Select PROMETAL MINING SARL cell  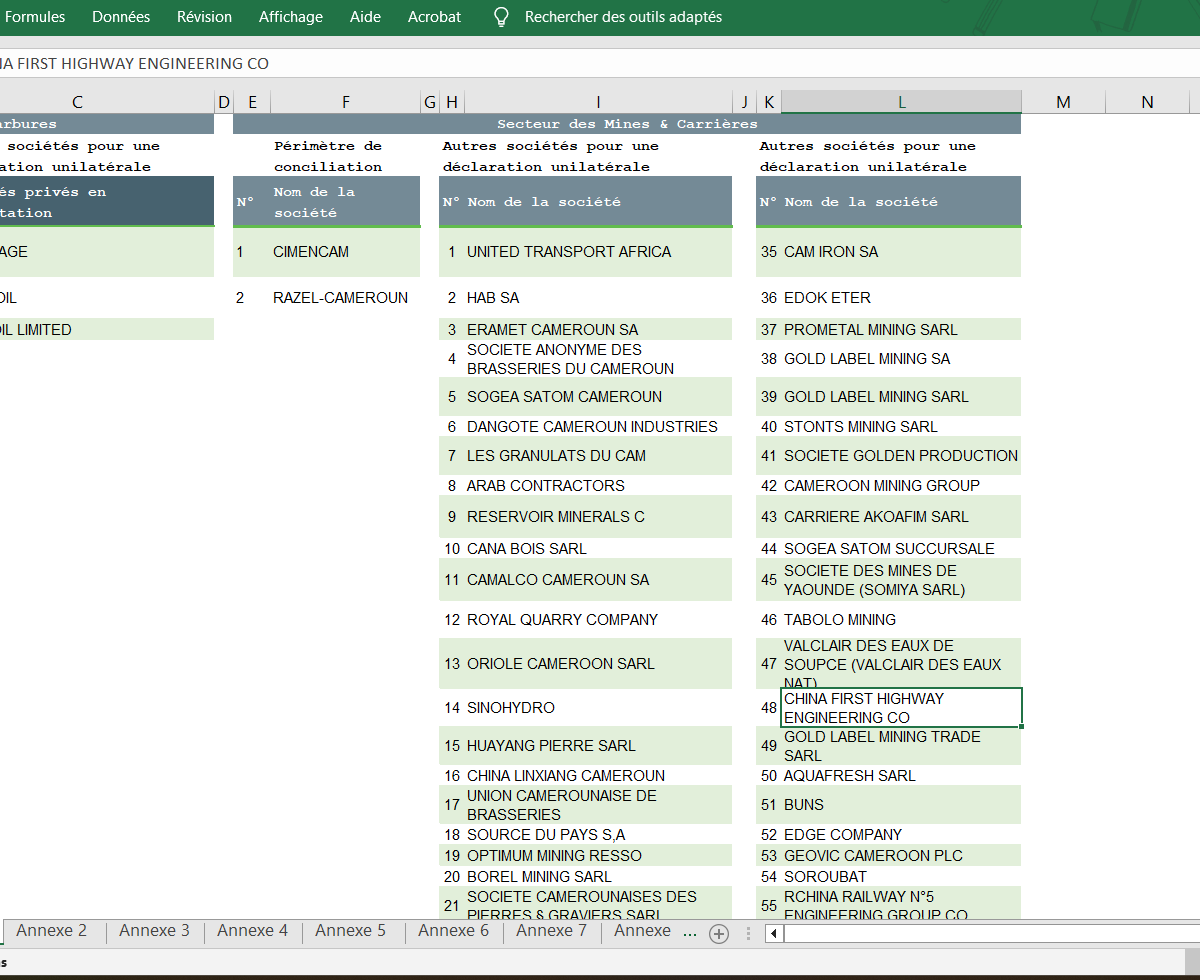tap(901, 329)
